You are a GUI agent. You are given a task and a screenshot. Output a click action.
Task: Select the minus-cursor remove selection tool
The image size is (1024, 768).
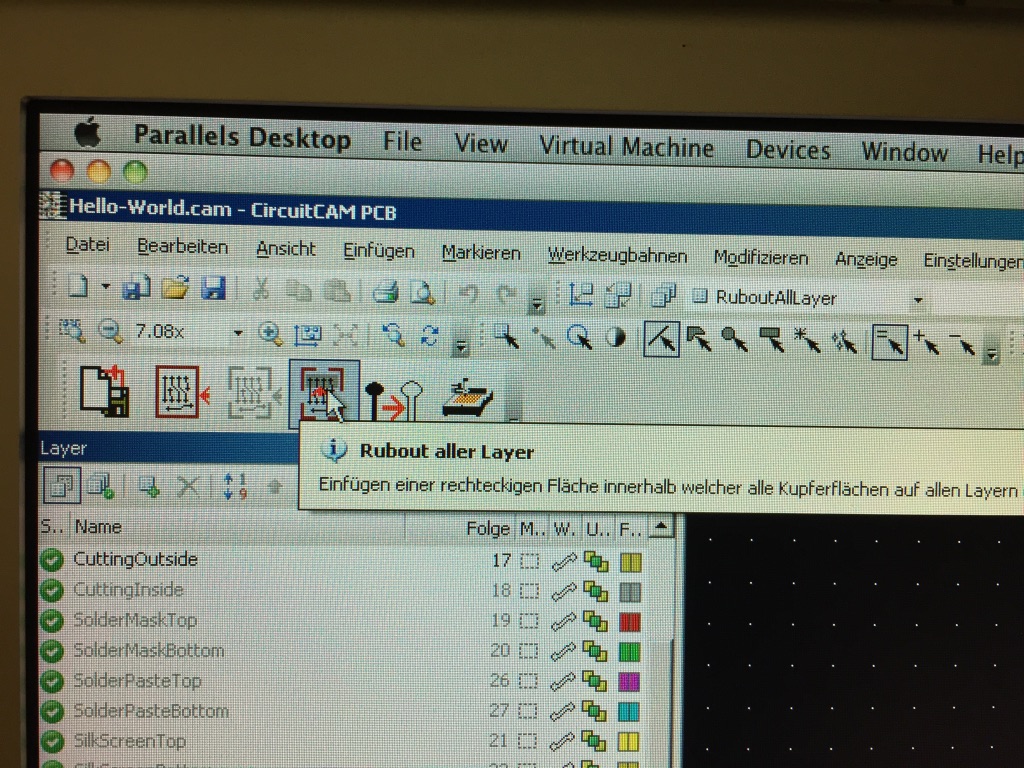point(963,344)
